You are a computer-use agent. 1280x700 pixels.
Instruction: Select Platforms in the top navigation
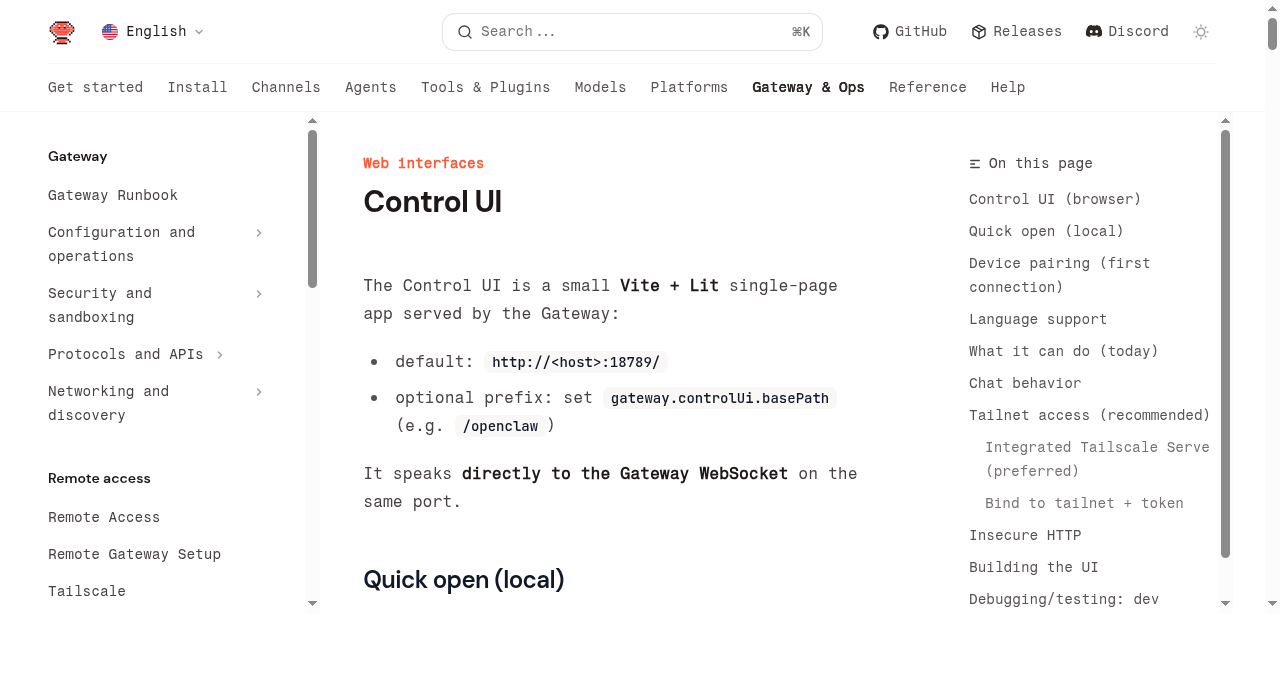(689, 87)
